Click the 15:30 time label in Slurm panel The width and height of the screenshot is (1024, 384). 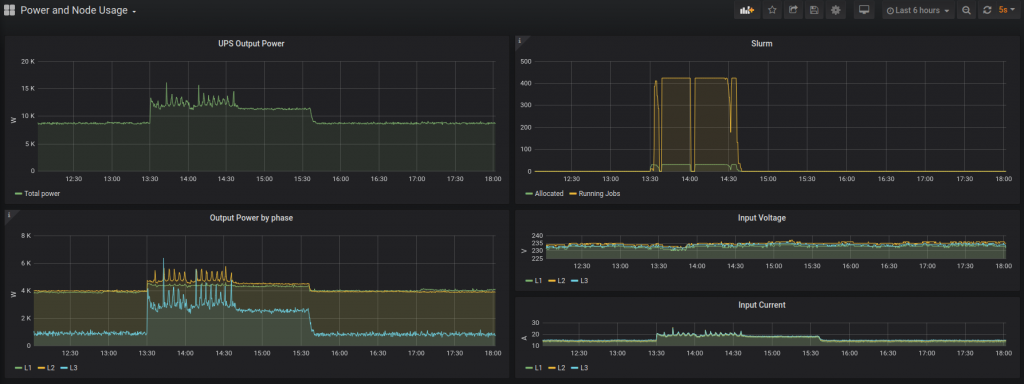point(807,179)
